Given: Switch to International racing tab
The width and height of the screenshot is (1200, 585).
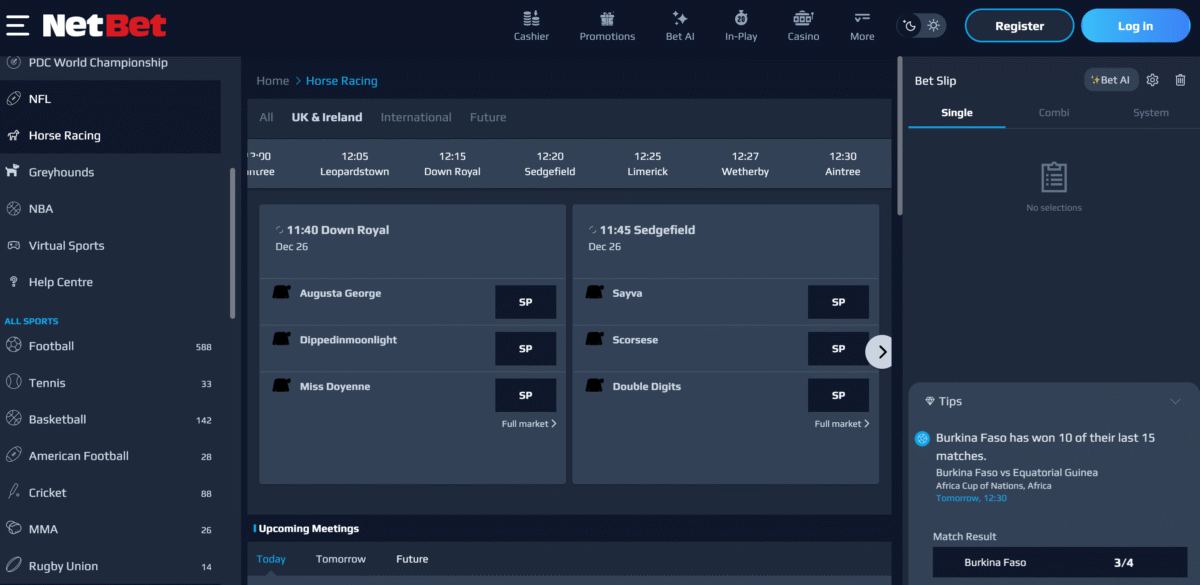Looking at the screenshot, I should point(416,117).
